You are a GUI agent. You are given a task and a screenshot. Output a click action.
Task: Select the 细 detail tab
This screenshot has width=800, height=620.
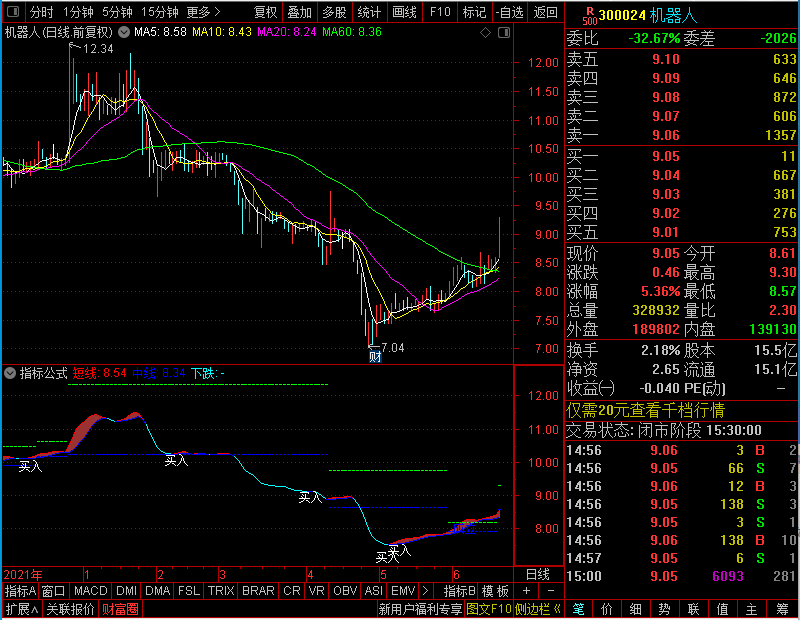(635, 609)
